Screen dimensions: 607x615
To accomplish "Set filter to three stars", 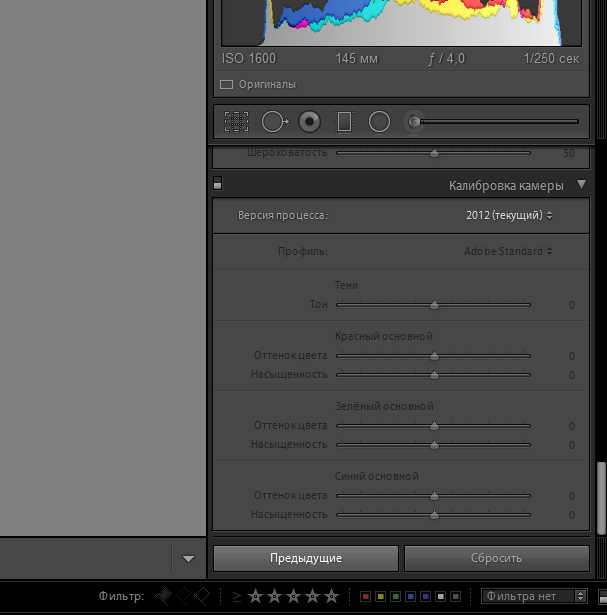I will pos(293,596).
